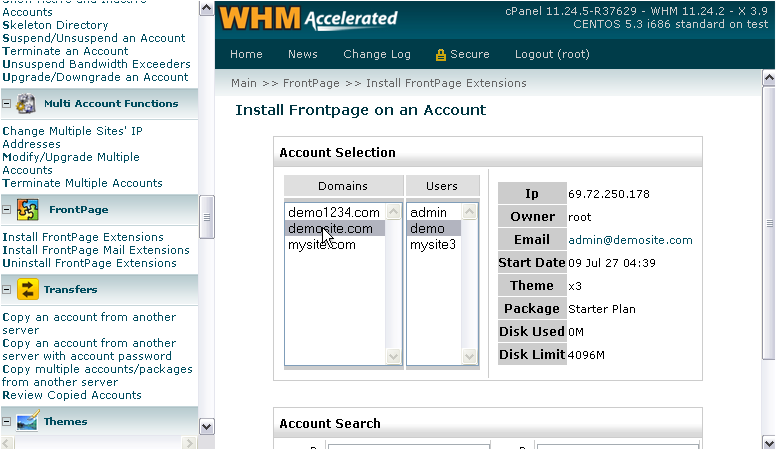This screenshot has height=450, width=776.
Task: Click main page scroll down arrow
Action: (x=769, y=443)
